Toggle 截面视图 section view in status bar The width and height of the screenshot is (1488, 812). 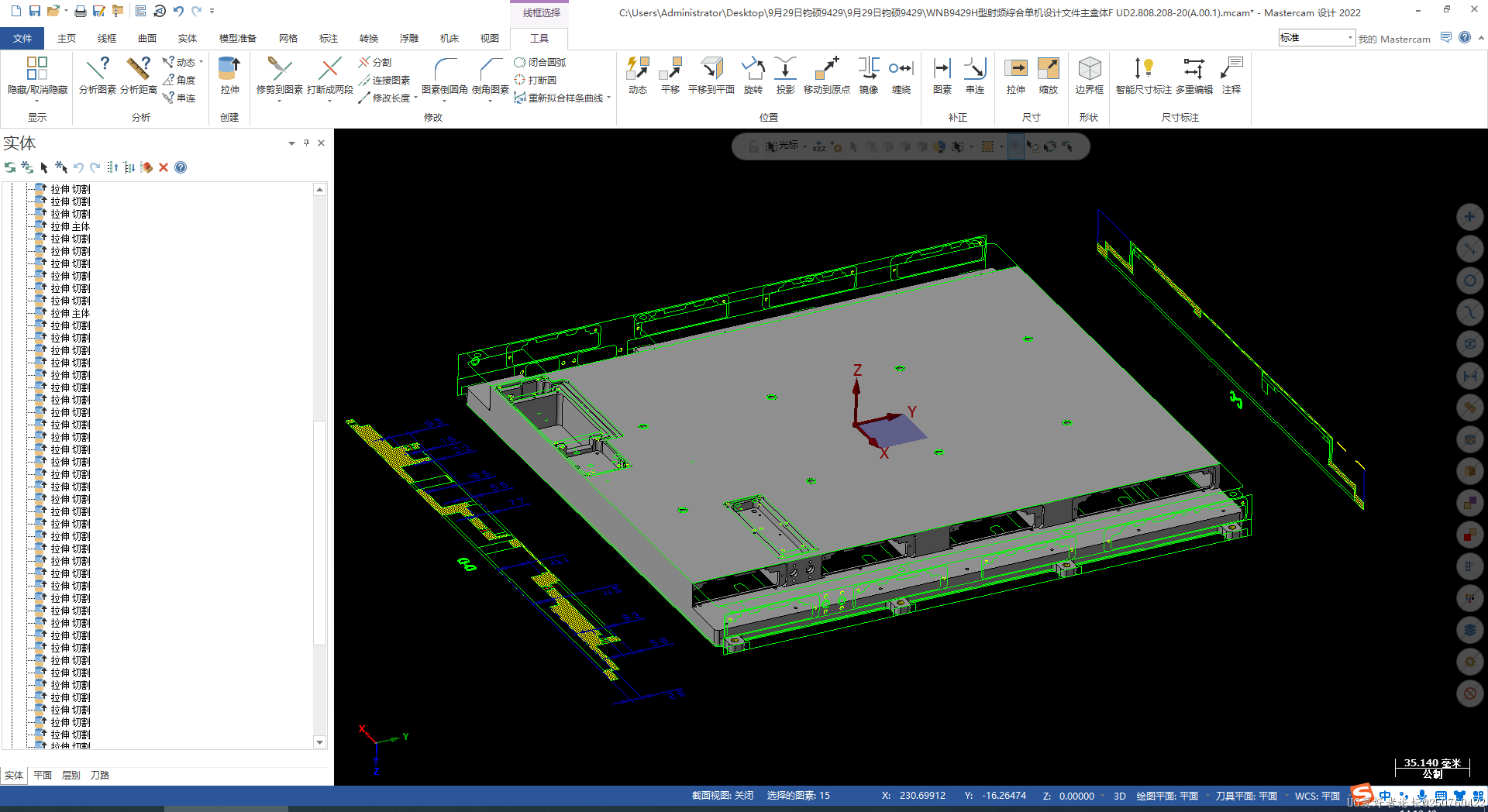tap(722, 796)
